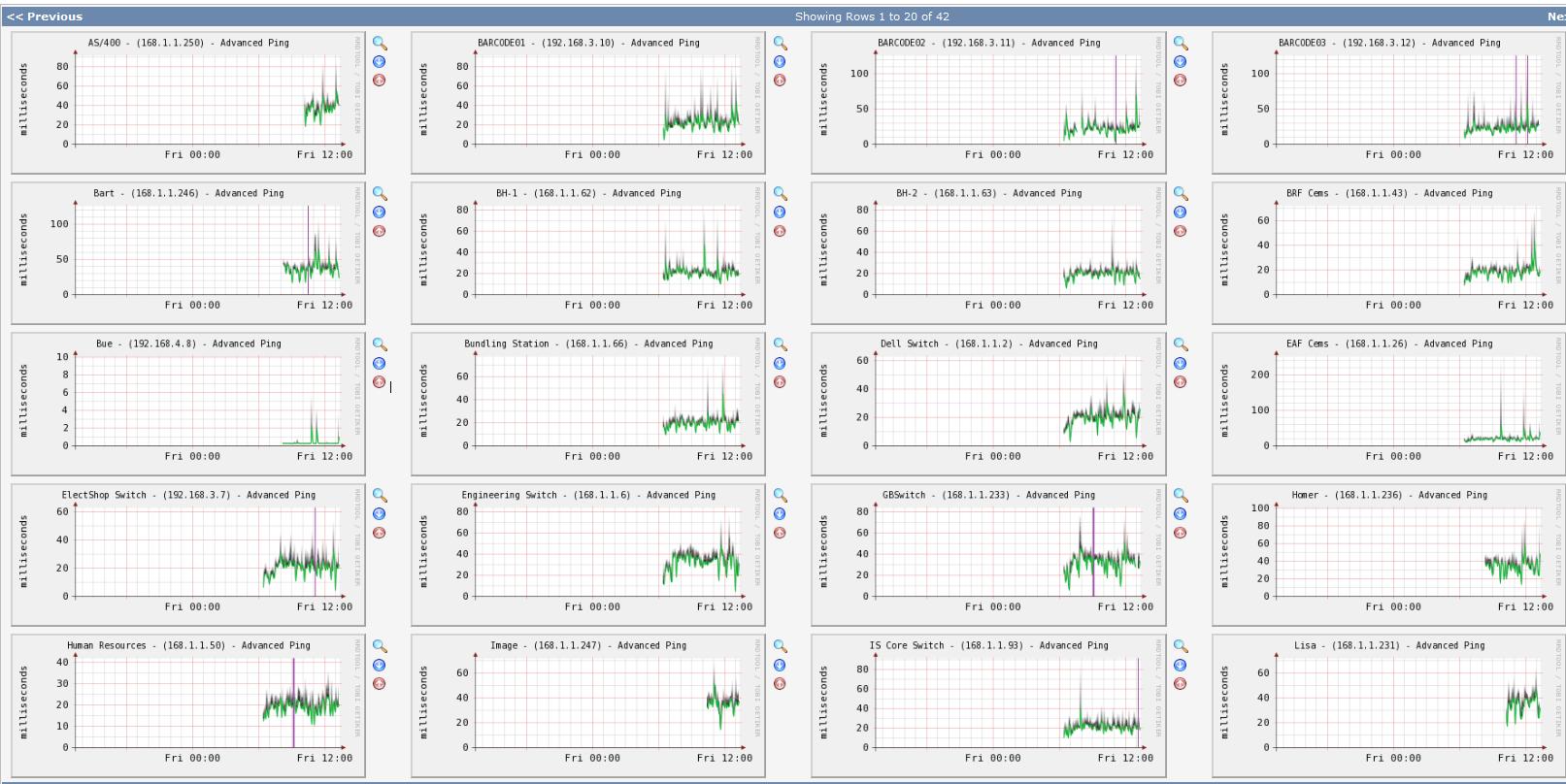Download CSV for Human Resources graph
This screenshot has width=1566, height=784.
click(x=380, y=666)
